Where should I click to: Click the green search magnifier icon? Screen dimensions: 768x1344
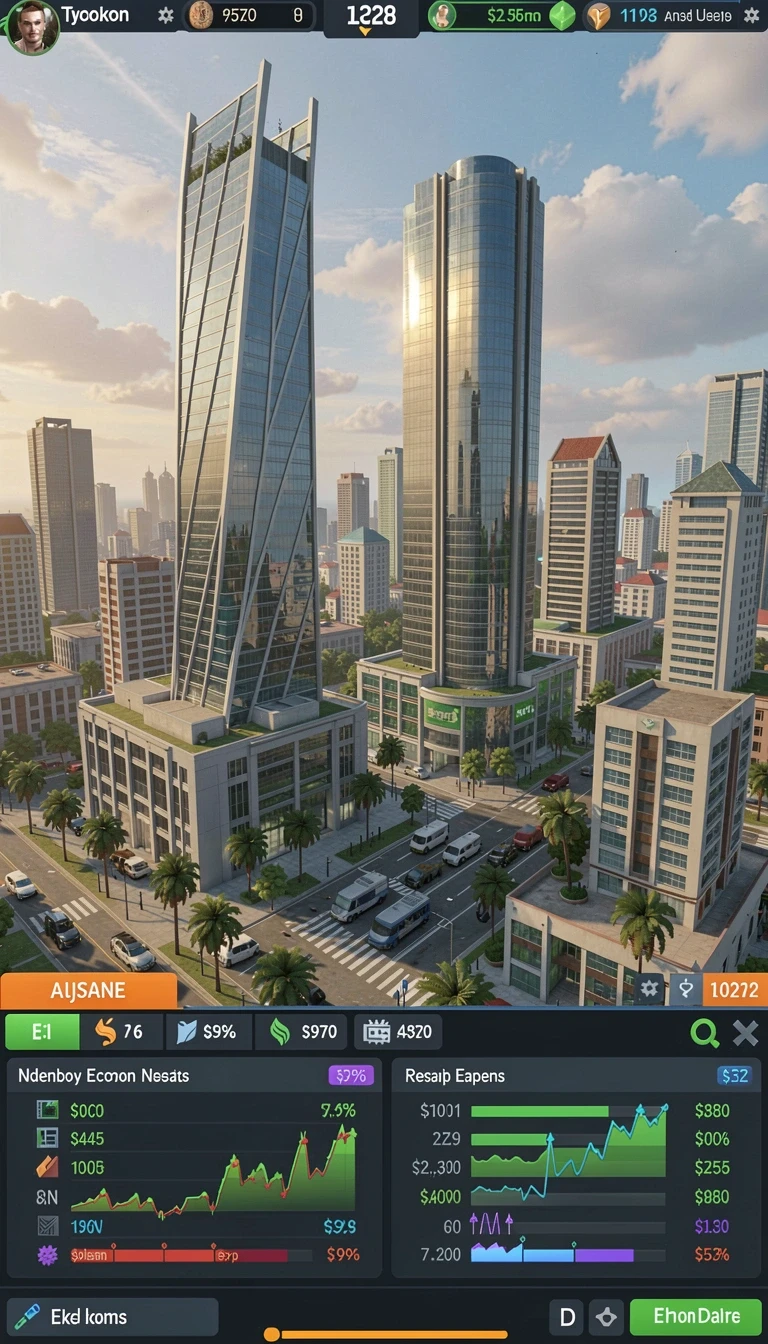pos(705,1032)
